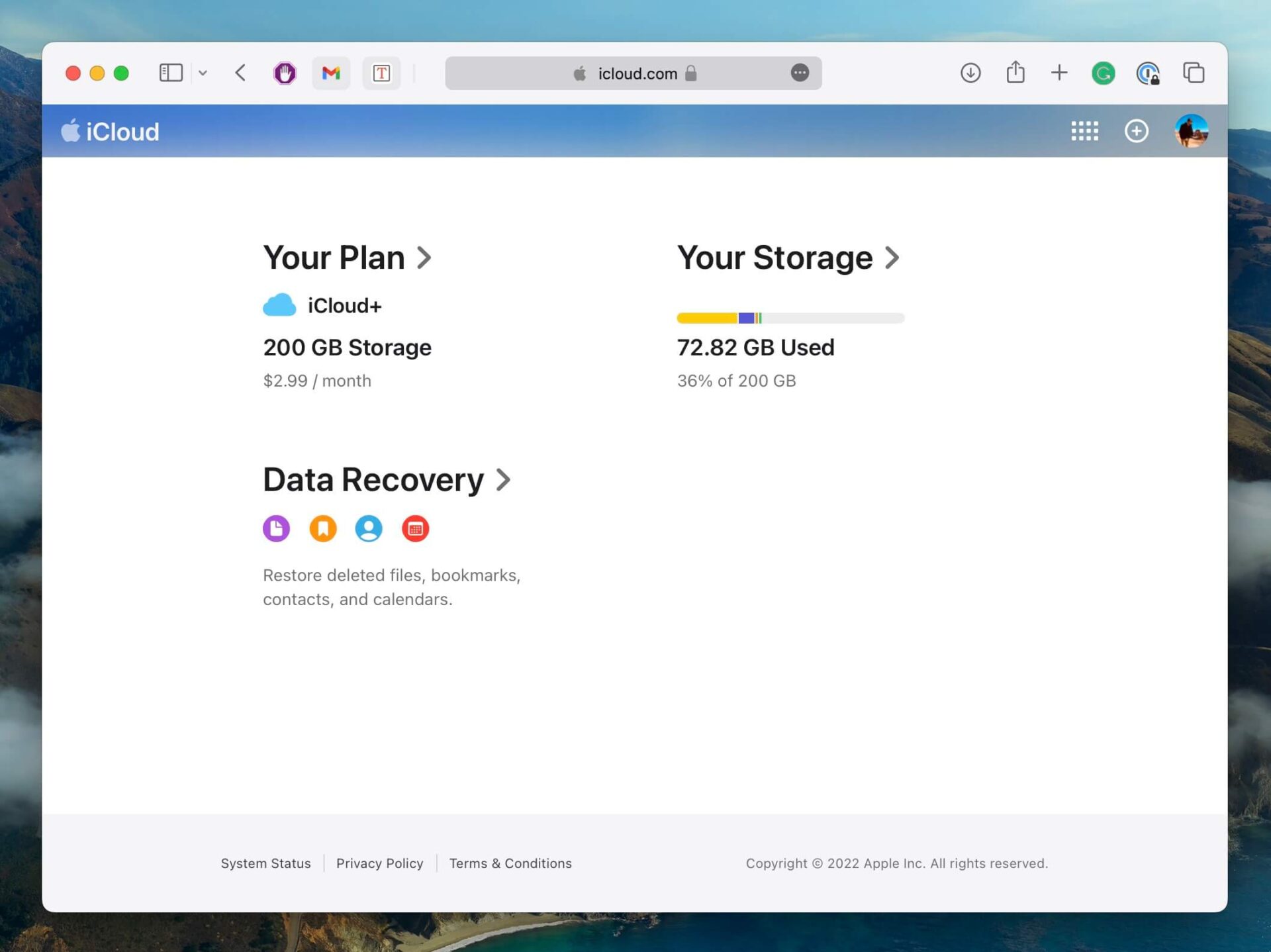Open Safari's tab overview

[1194, 73]
